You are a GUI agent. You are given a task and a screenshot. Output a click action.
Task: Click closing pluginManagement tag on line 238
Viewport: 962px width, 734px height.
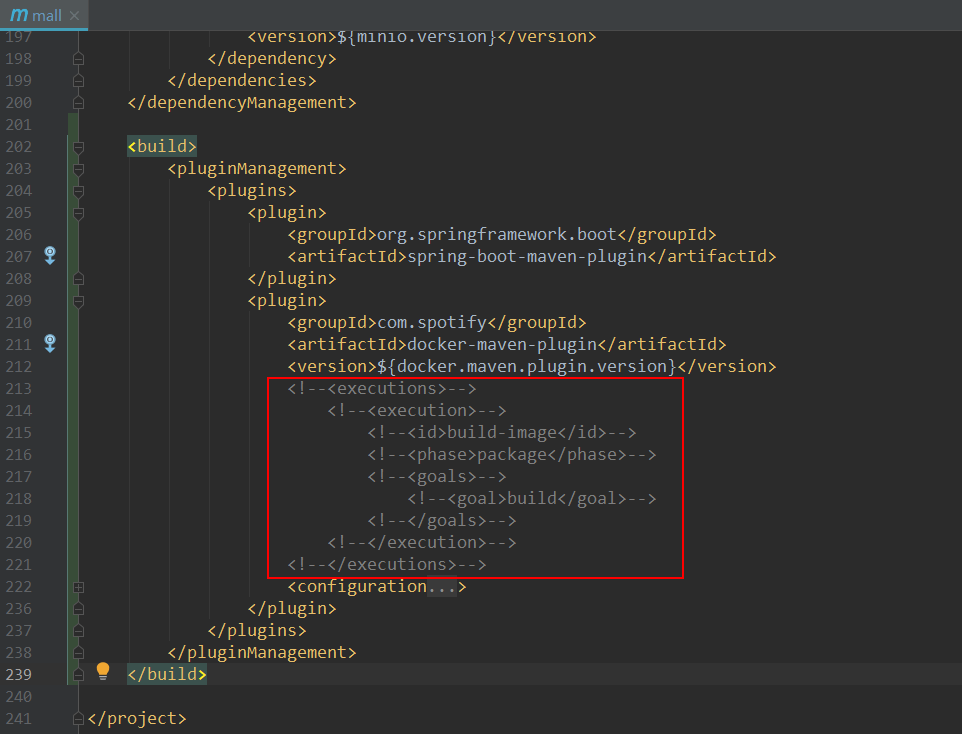(x=261, y=652)
